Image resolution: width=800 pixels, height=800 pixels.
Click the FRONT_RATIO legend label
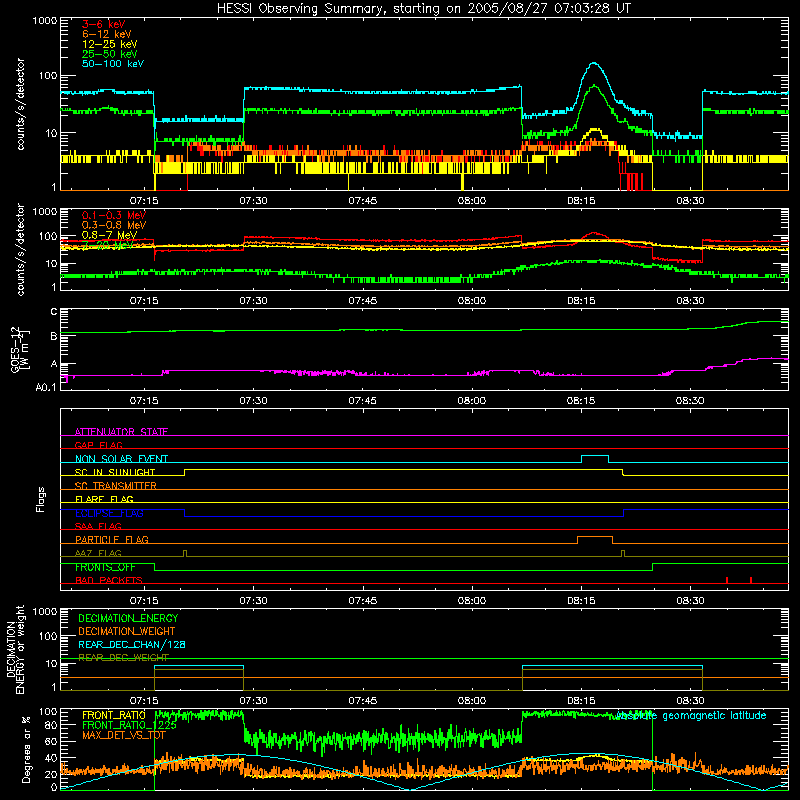tap(114, 715)
